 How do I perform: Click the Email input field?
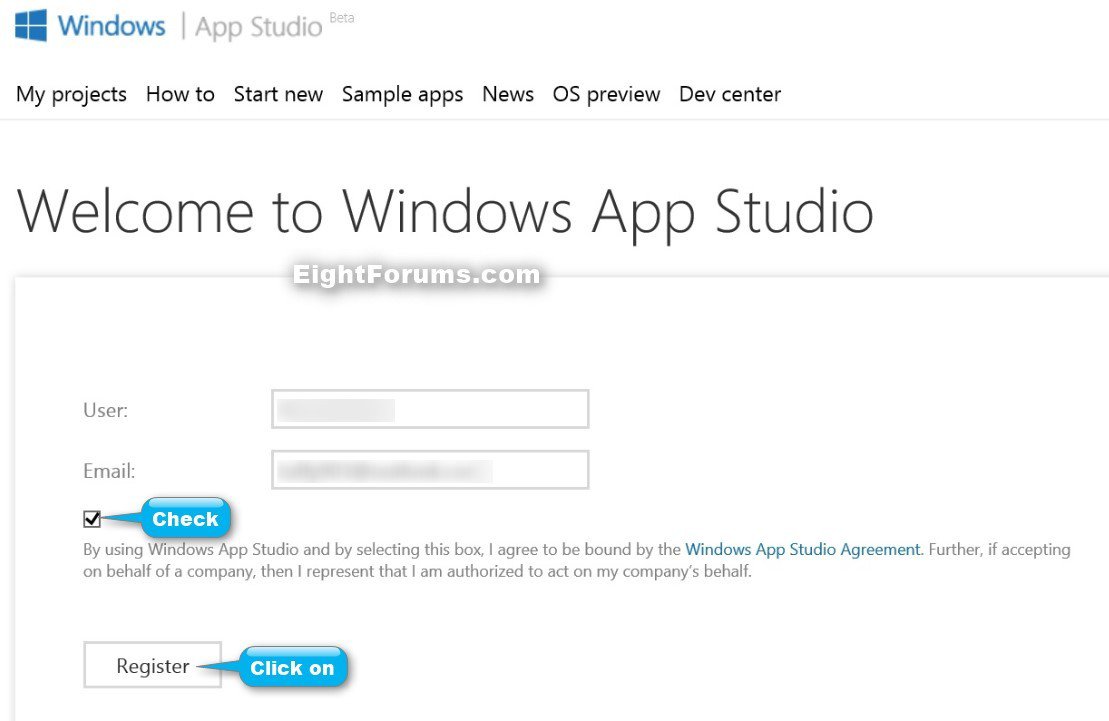[x=430, y=470]
